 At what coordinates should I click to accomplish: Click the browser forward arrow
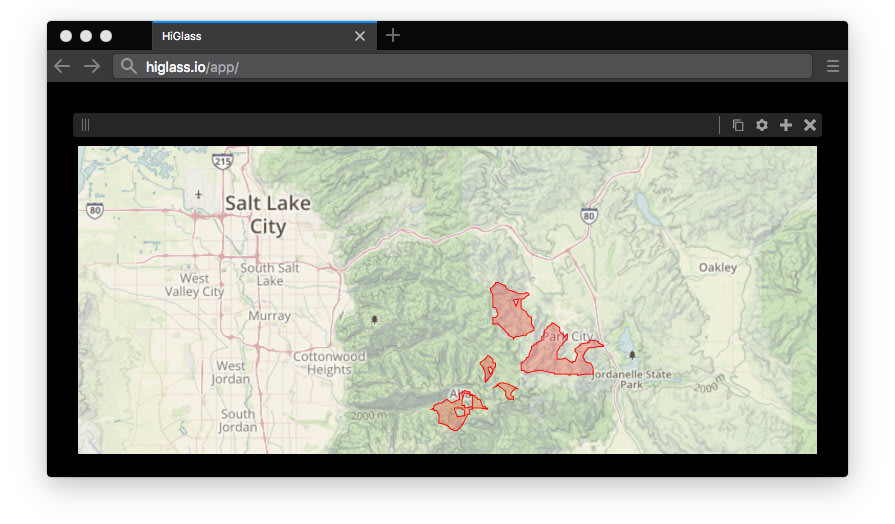pos(92,67)
